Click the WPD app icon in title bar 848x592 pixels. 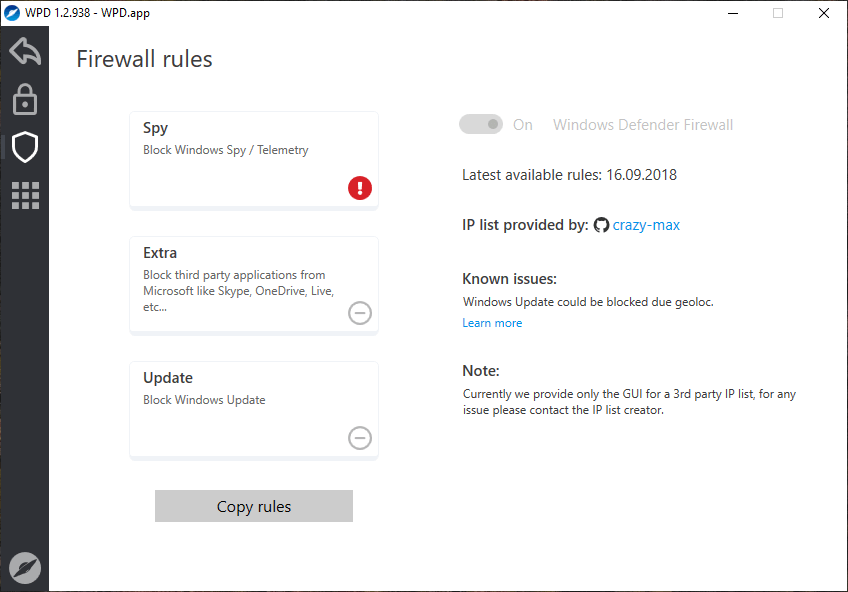pos(12,13)
